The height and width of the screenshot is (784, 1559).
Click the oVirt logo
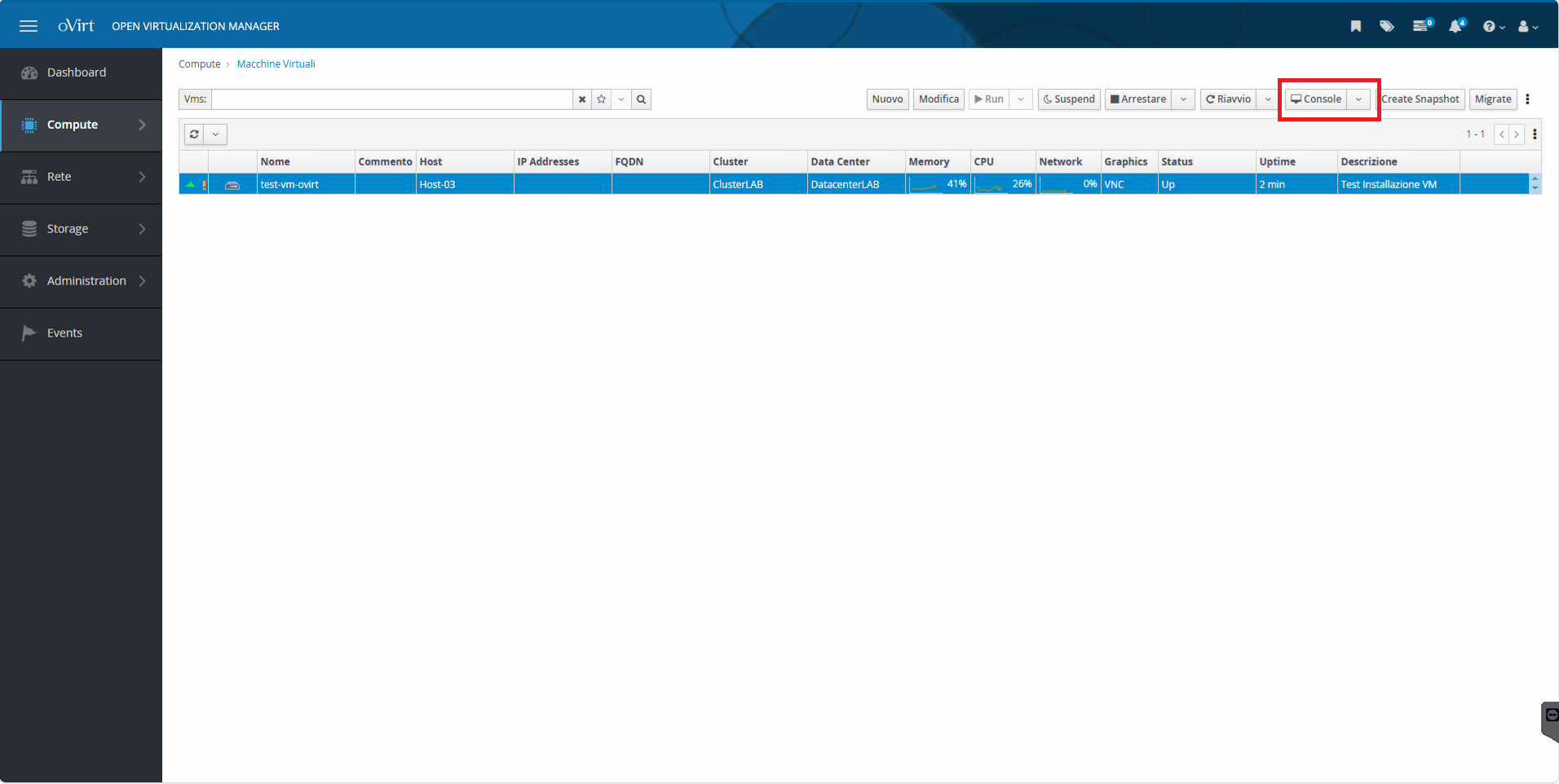[76, 26]
